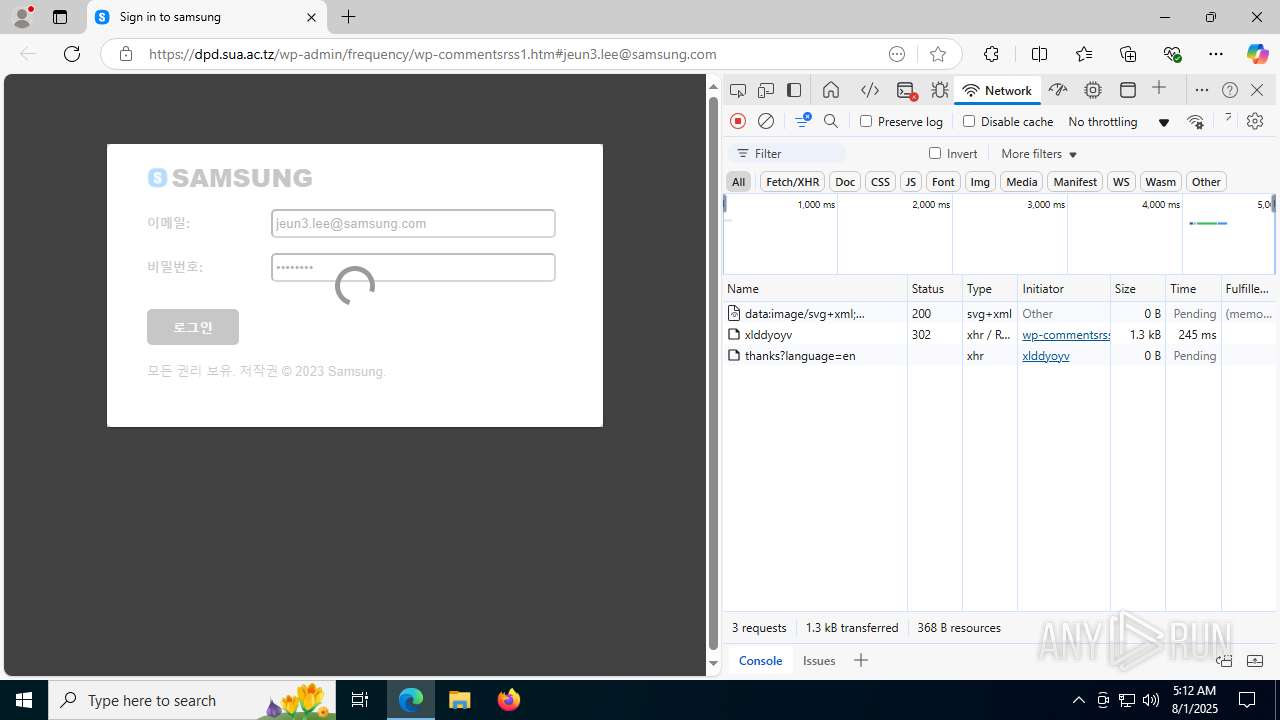Open Edge Settings and more menu
The width and height of the screenshot is (1280, 720).
pos(1215,54)
